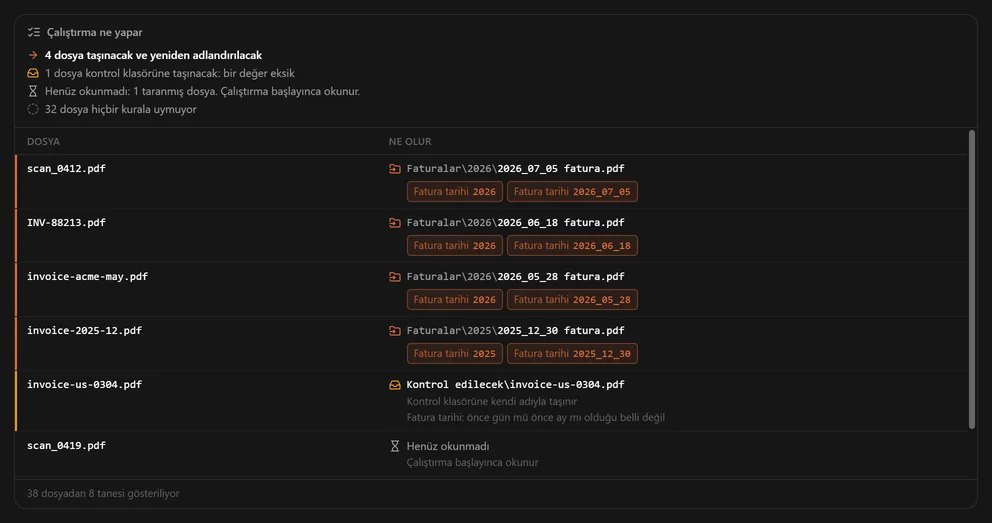Select the invoice-us-0304.pdf file row

[x=492, y=401]
